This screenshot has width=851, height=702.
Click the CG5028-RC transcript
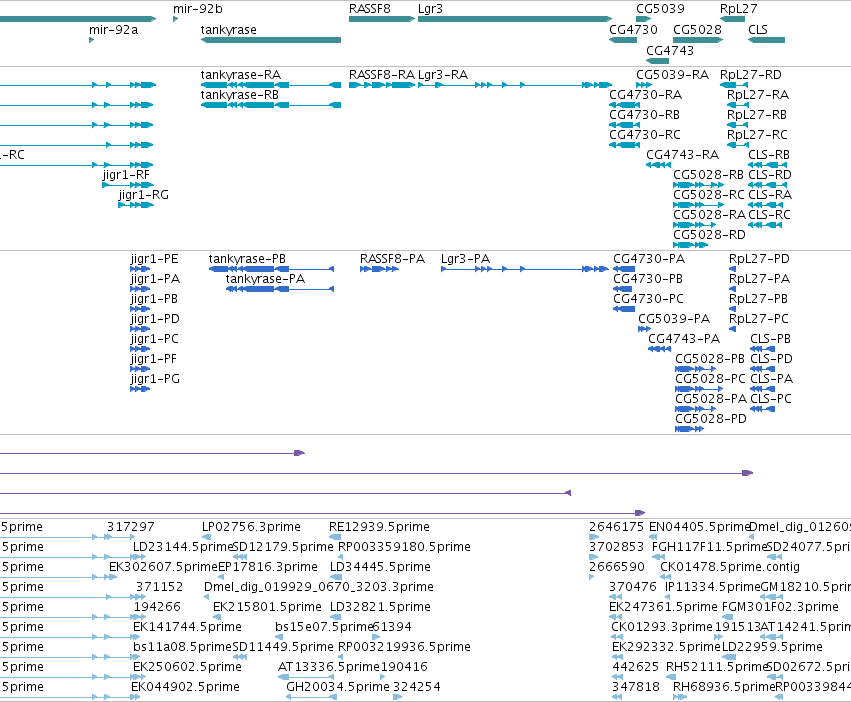coord(698,205)
